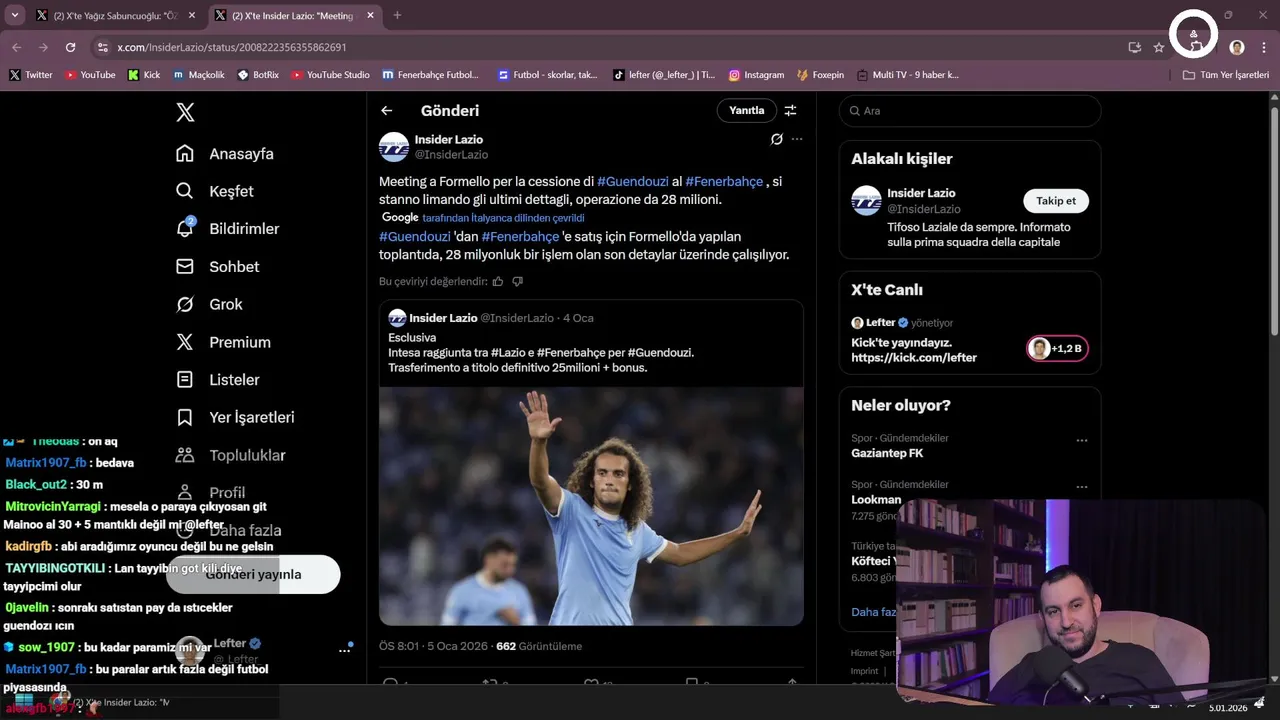Open more options for Gaziantep FK trend
Viewport: 1280px width, 720px height.
coord(1082,441)
